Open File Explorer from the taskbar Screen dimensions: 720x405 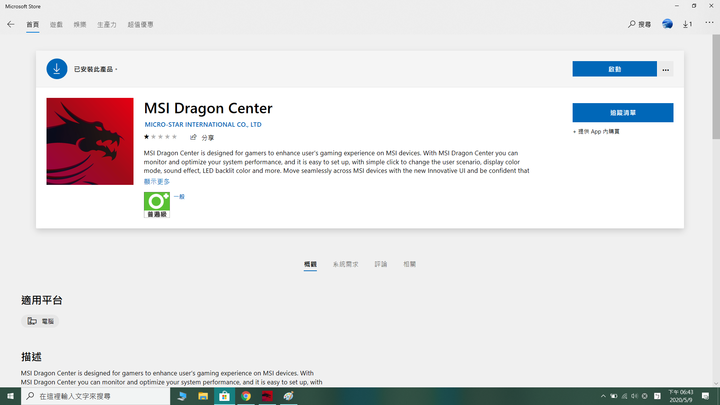click(203, 396)
